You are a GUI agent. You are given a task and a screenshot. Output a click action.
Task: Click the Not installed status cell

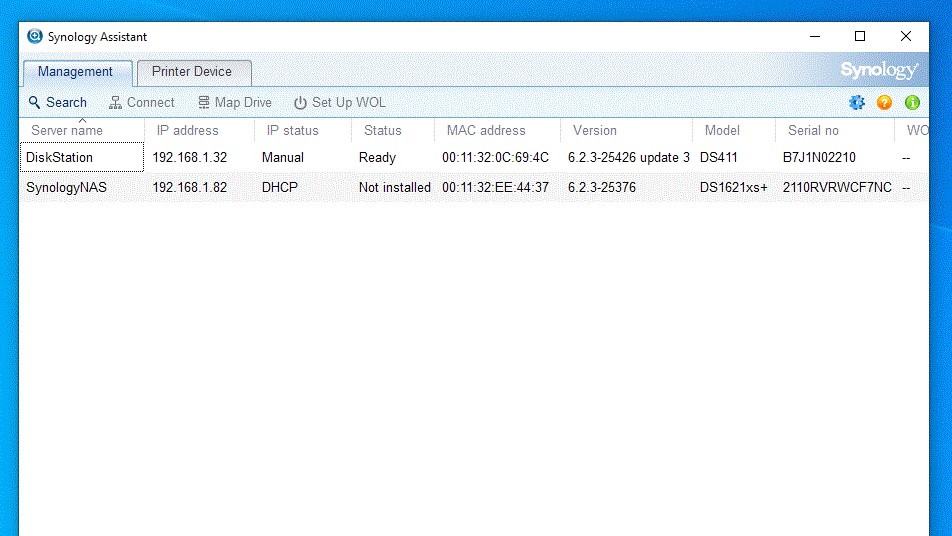coord(395,188)
